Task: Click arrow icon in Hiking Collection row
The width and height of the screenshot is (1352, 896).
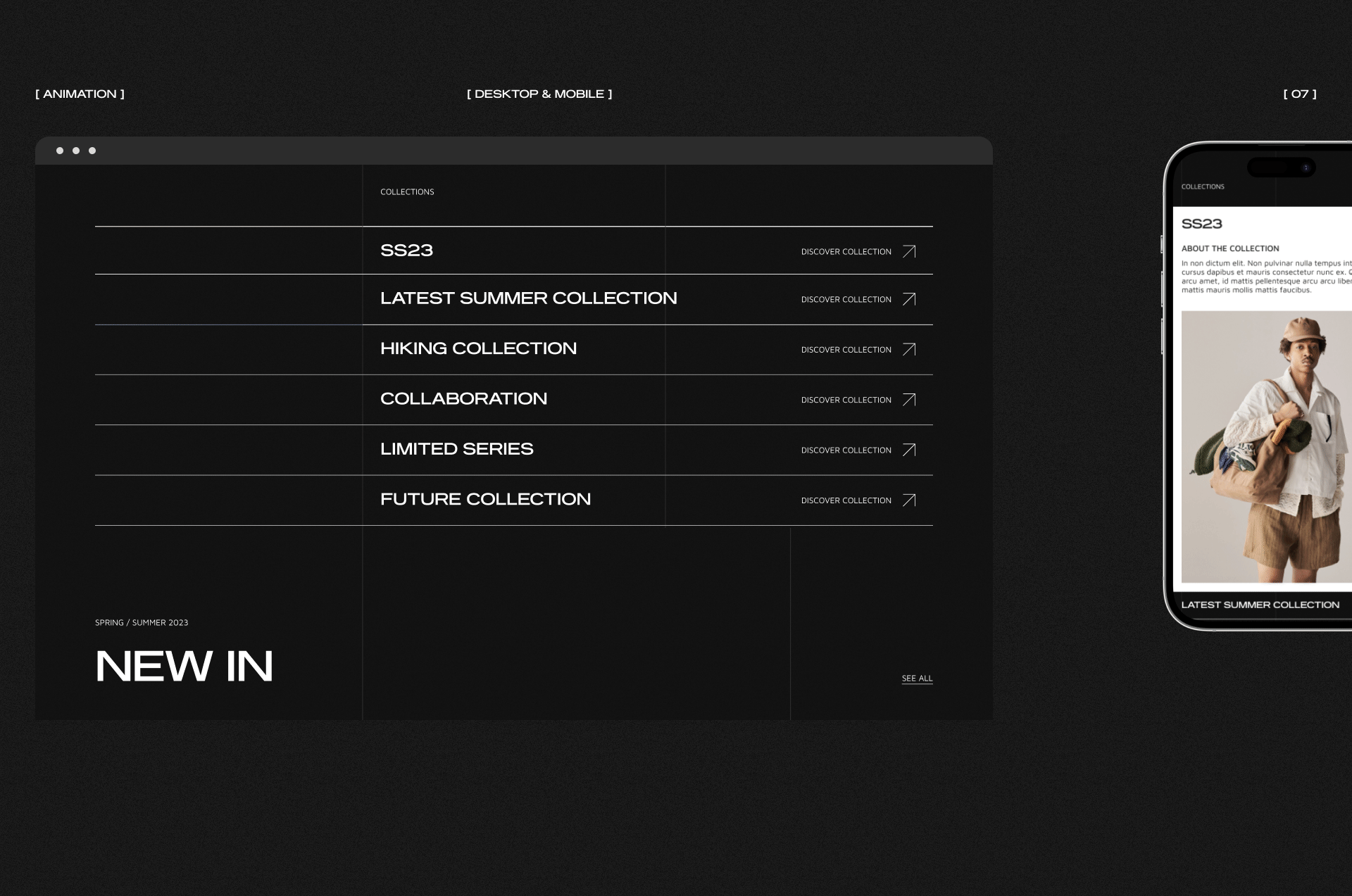Action: pos(909,349)
